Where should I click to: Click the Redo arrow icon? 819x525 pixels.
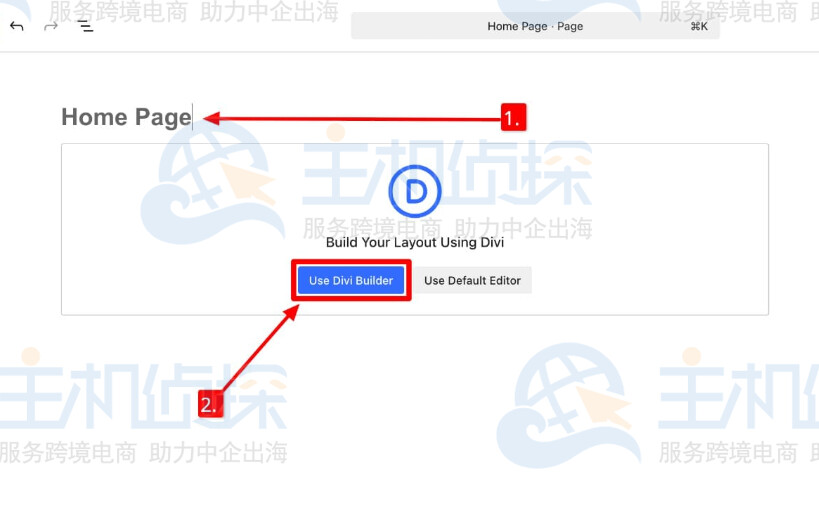pos(51,26)
